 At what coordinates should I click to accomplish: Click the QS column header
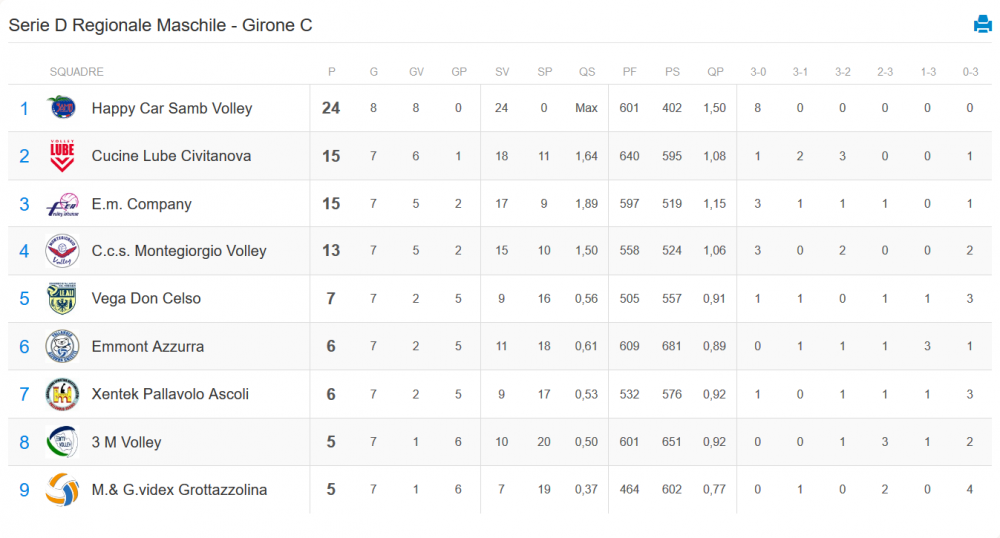coord(587,72)
